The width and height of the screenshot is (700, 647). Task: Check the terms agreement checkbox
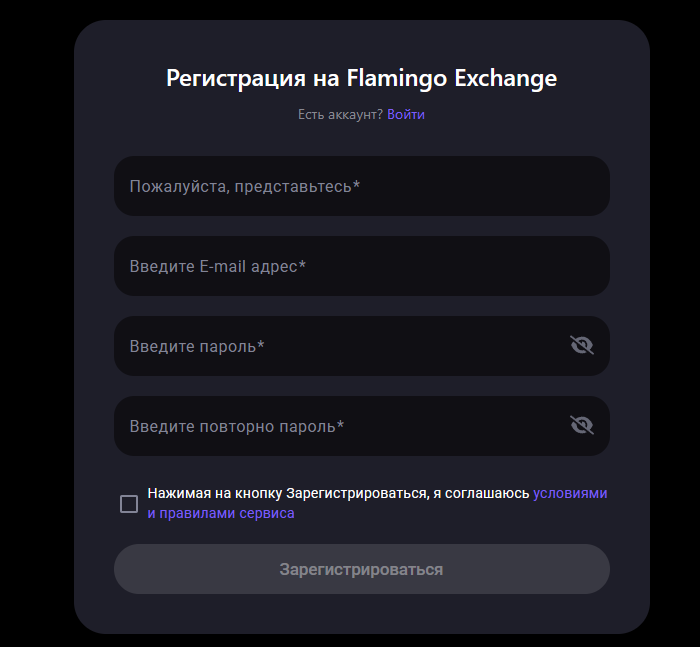tap(129, 504)
